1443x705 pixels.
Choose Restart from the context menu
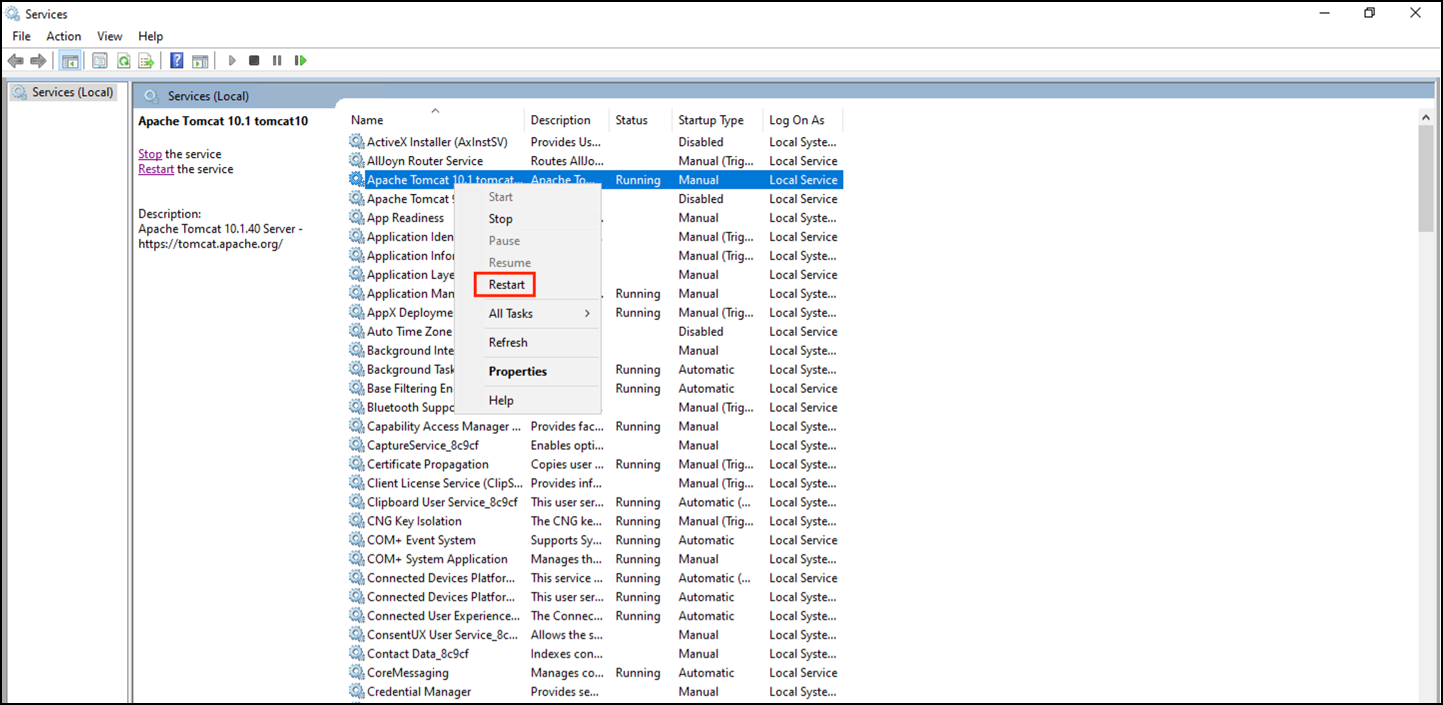click(506, 285)
